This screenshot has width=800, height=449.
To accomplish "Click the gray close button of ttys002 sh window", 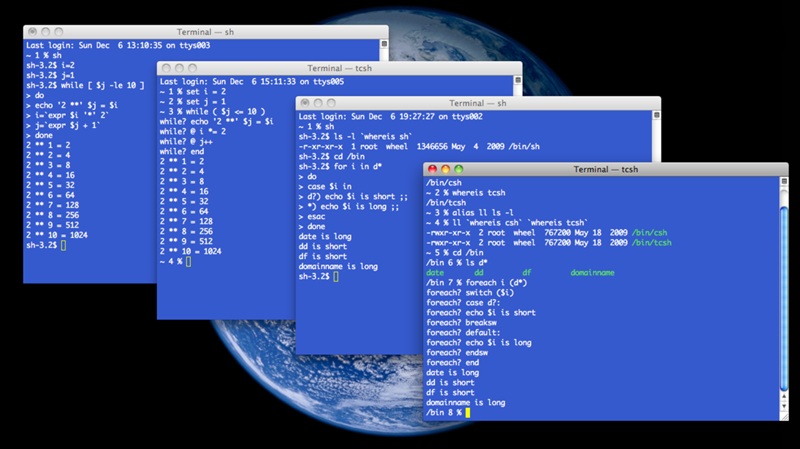I will point(305,103).
